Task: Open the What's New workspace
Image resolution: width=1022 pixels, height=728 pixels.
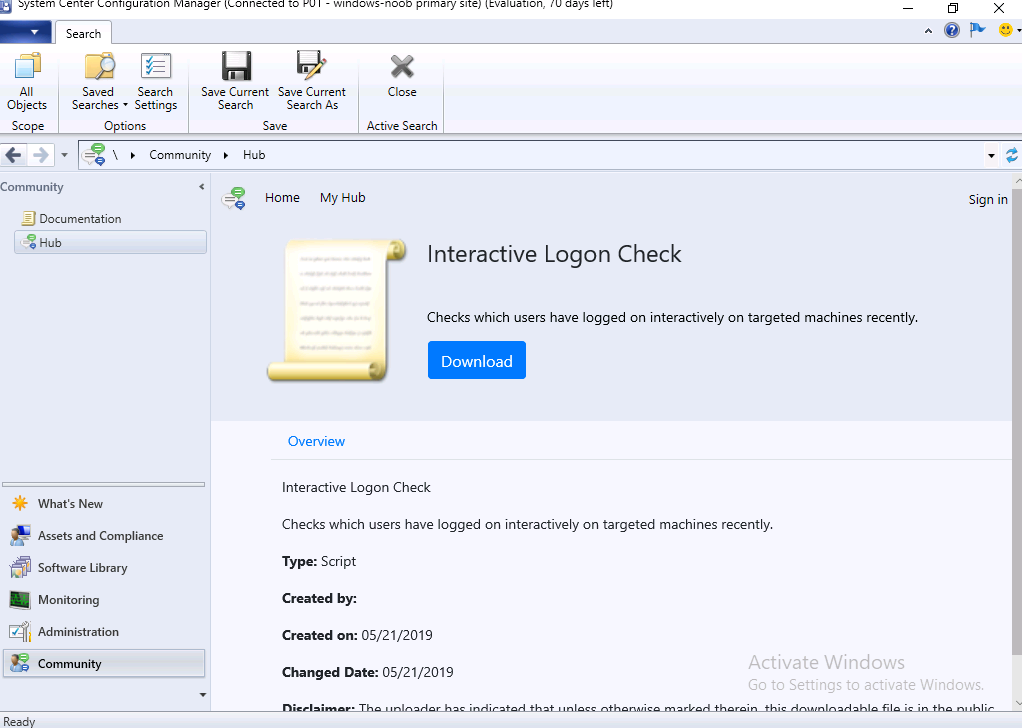Action: click(104, 504)
